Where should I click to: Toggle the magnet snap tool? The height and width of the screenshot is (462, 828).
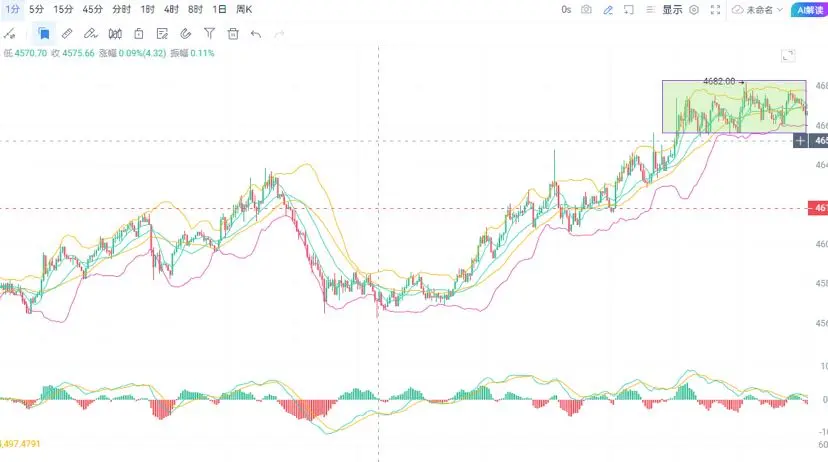point(185,34)
